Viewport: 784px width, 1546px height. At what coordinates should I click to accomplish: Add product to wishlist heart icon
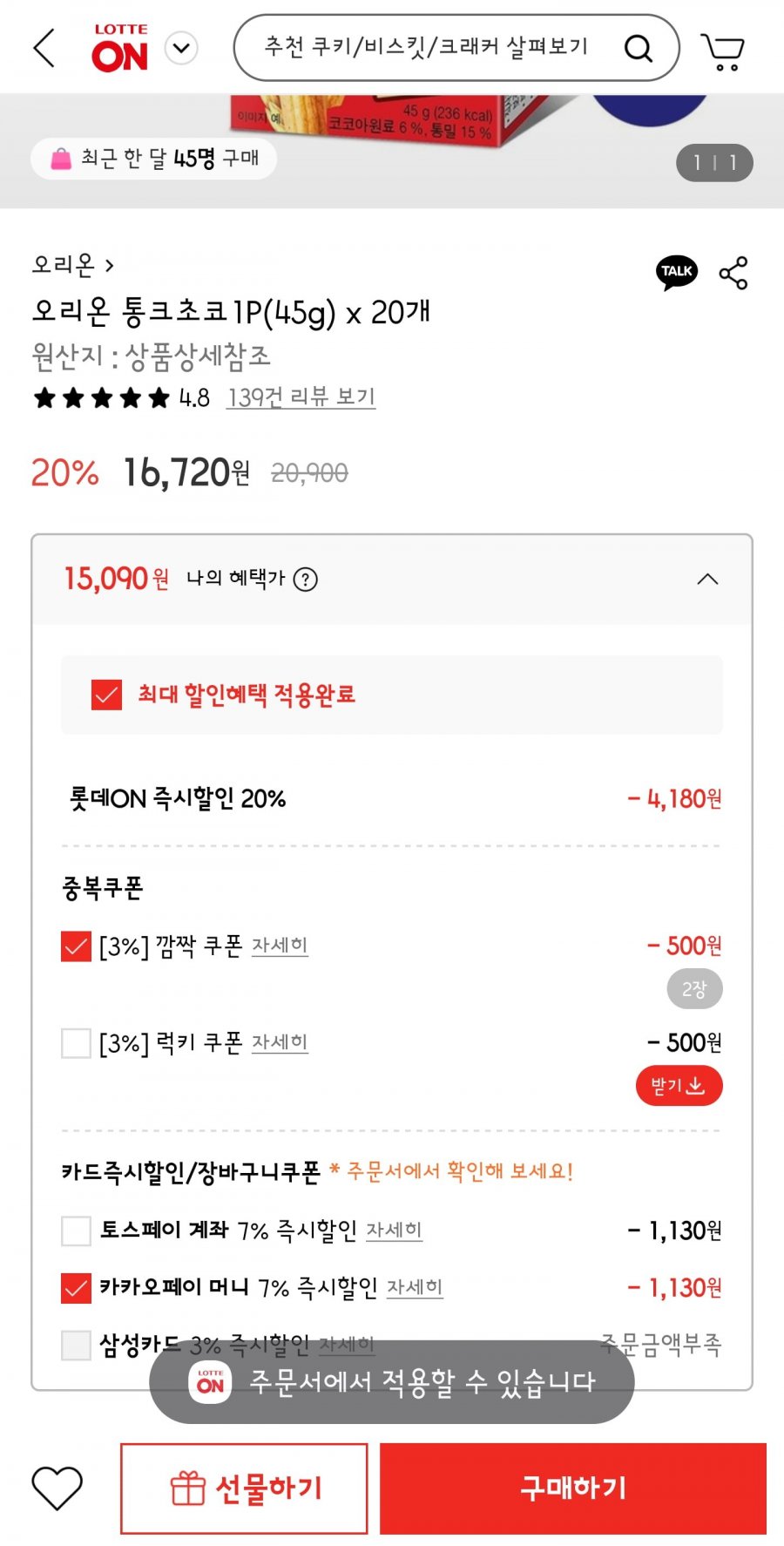pos(57,1488)
